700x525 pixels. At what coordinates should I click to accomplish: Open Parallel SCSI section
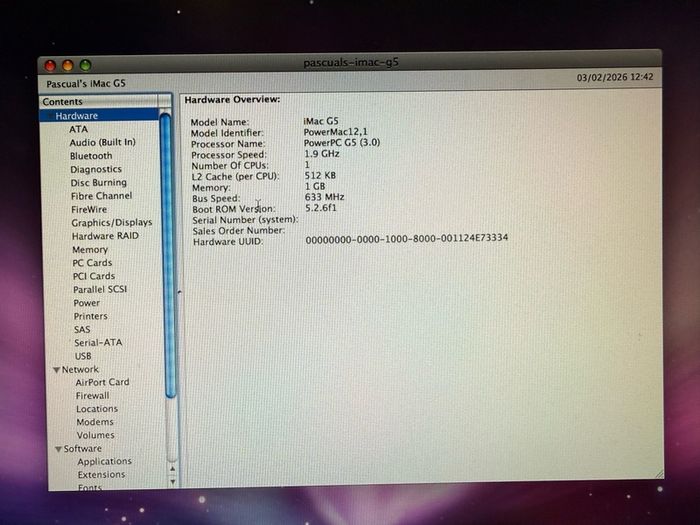tap(100, 289)
